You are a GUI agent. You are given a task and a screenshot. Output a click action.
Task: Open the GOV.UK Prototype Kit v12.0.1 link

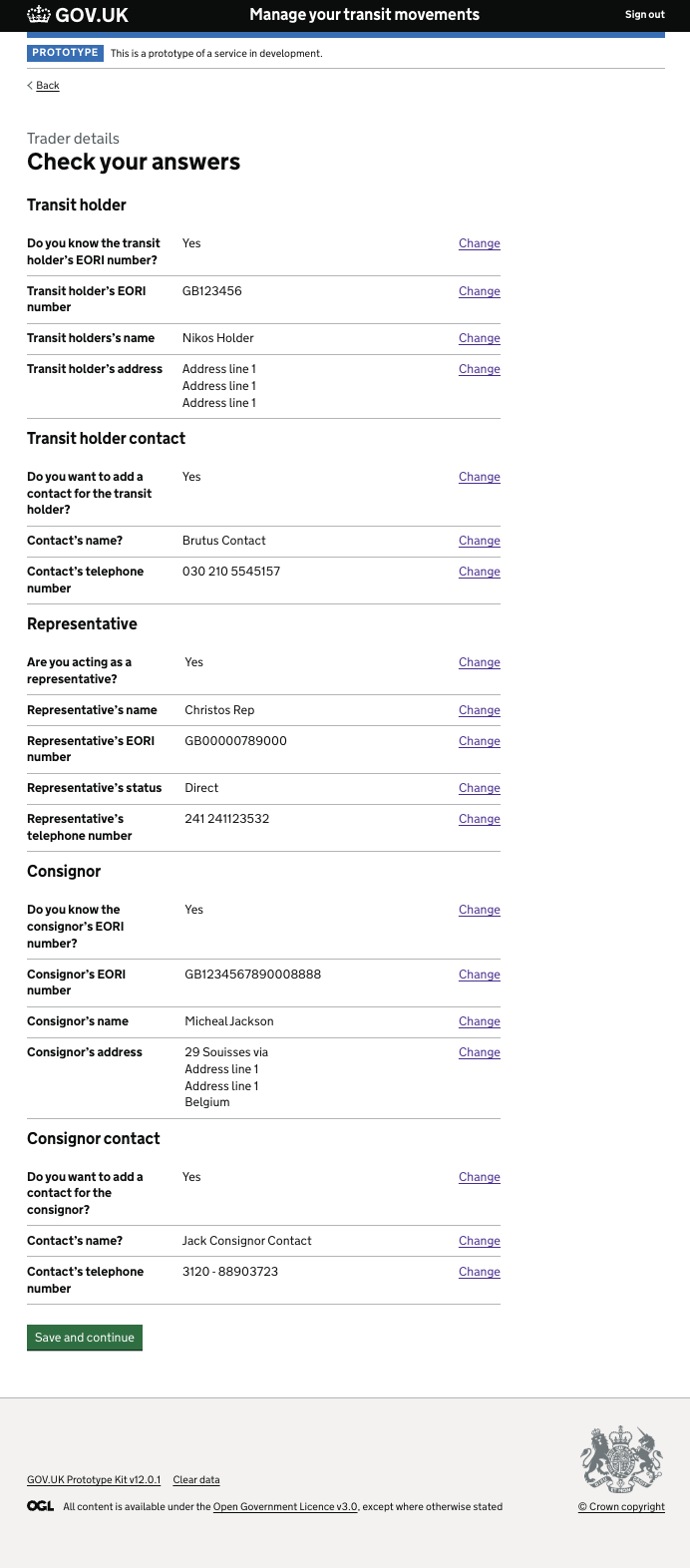pyautogui.click(x=93, y=1480)
